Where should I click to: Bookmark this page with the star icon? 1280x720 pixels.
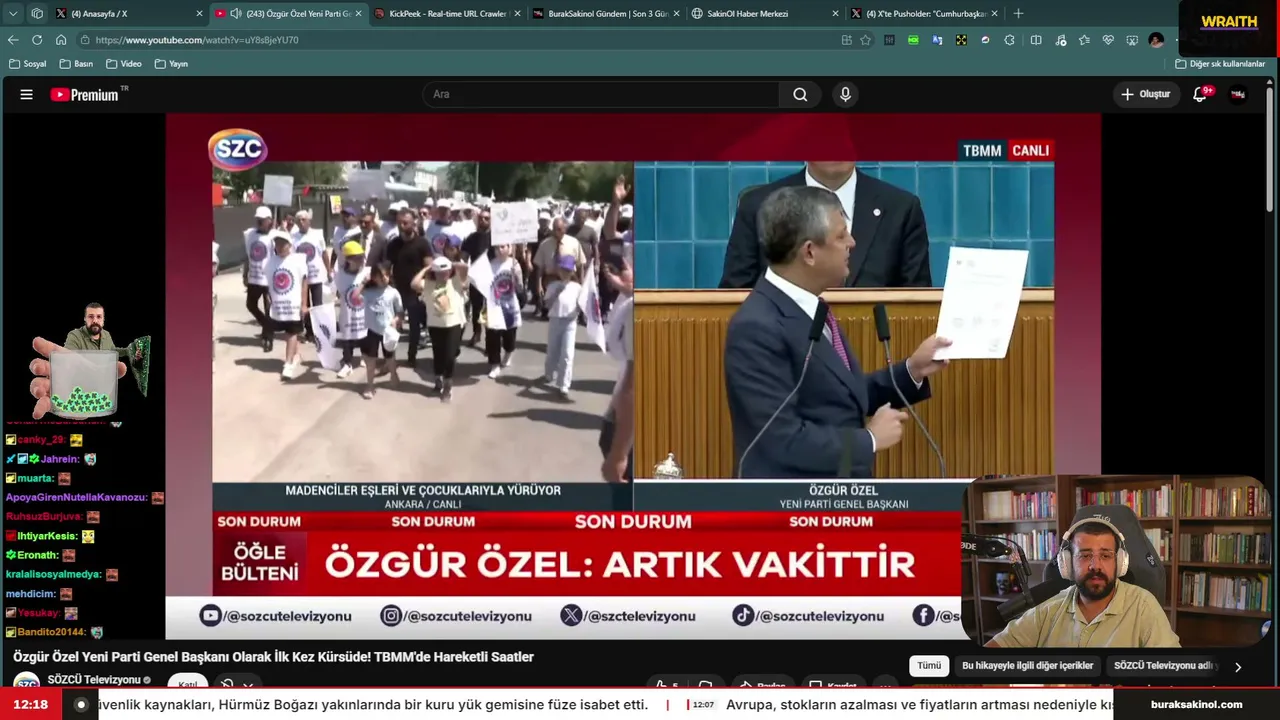click(x=865, y=40)
